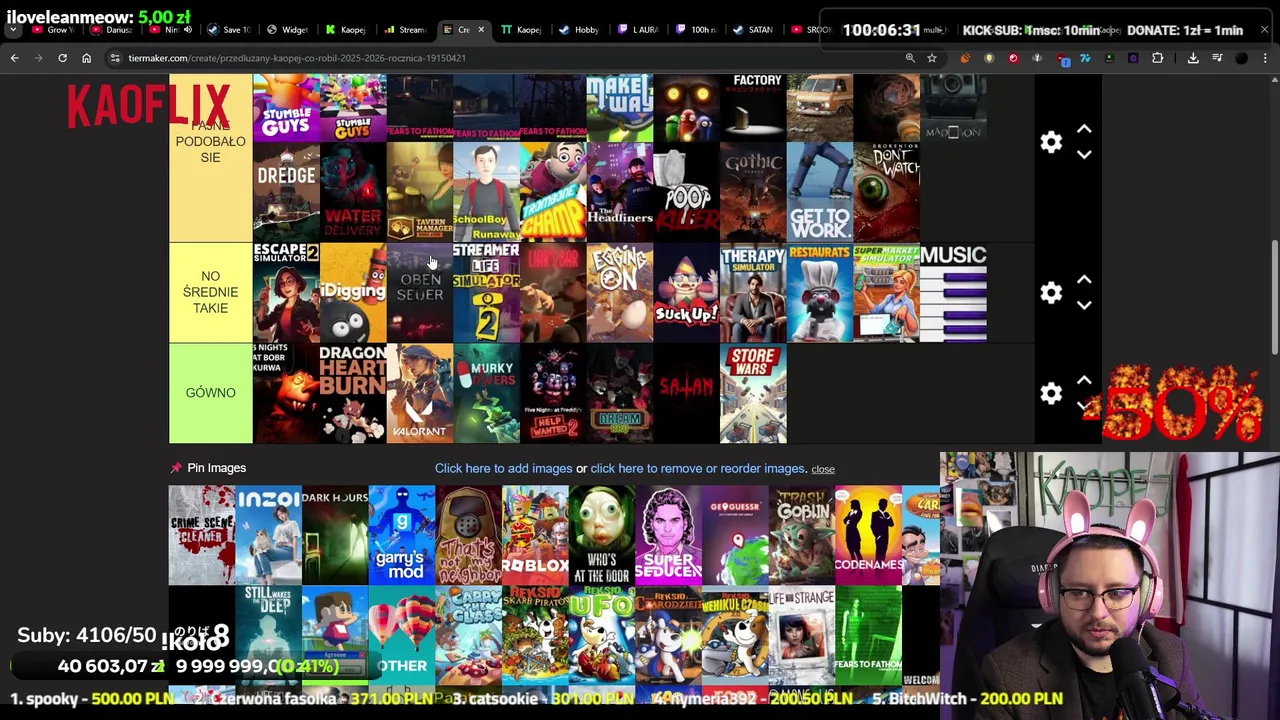The height and width of the screenshot is (720, 1280).
Task: Pick the Oben Seuer tile
Action: pyautogui.click(x=420, y=292)
